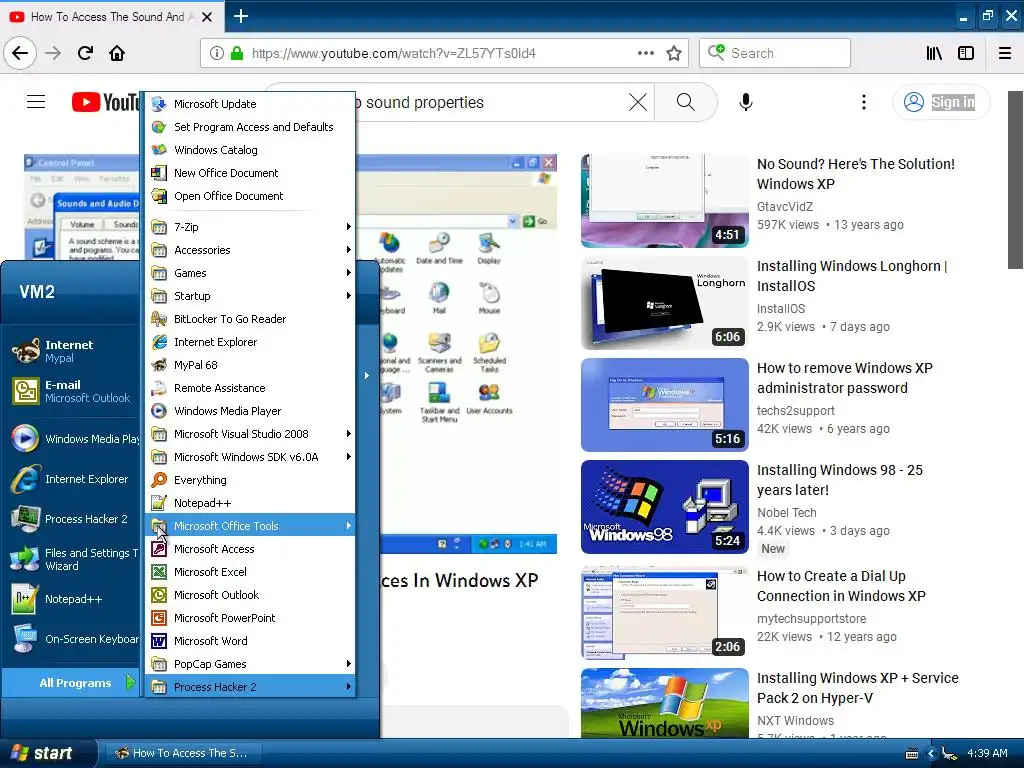The height and width of the screenshot is (768, 1024).
Task: Open Firefox hamburger application menu
Action: [1005, 53]
